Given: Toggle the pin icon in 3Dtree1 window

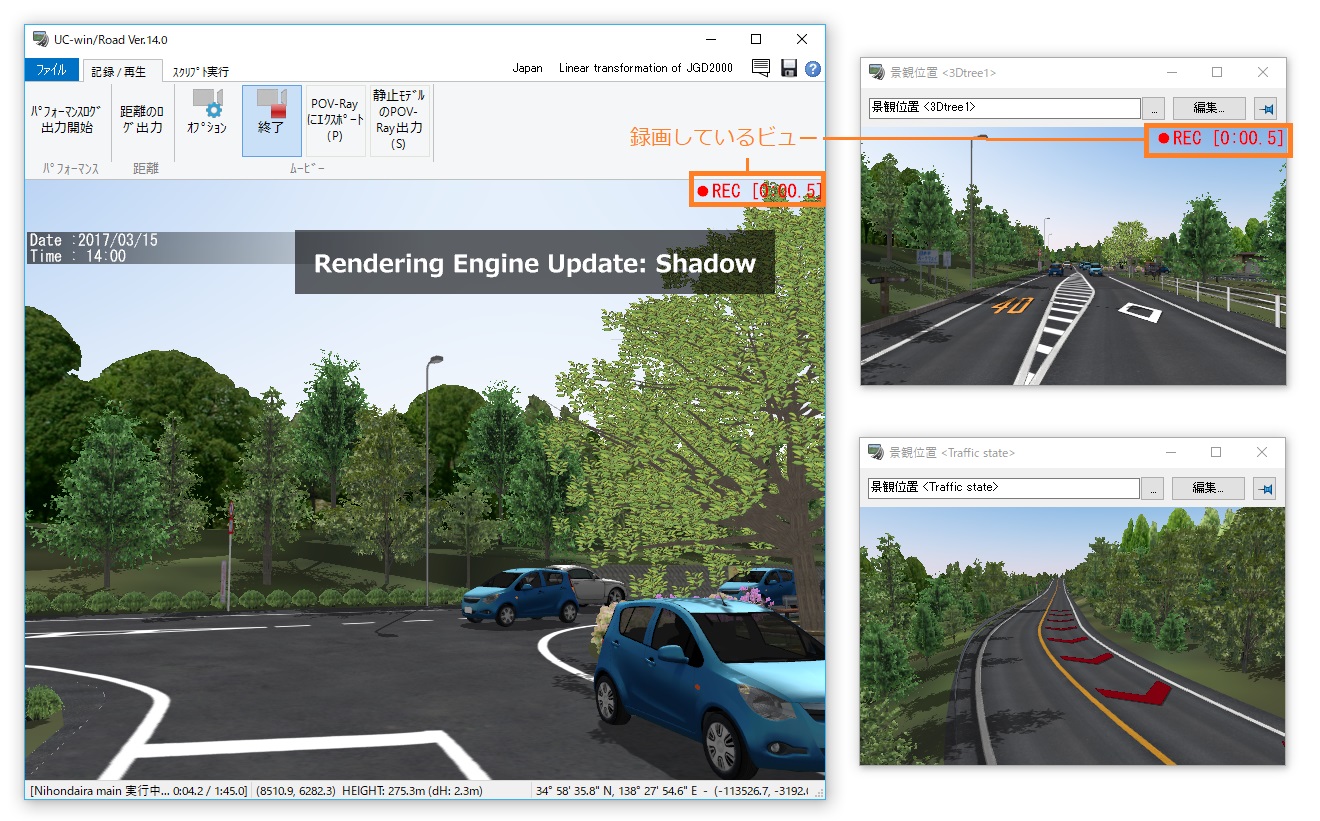Looking at the screenshot, I should click(1265, 108).
